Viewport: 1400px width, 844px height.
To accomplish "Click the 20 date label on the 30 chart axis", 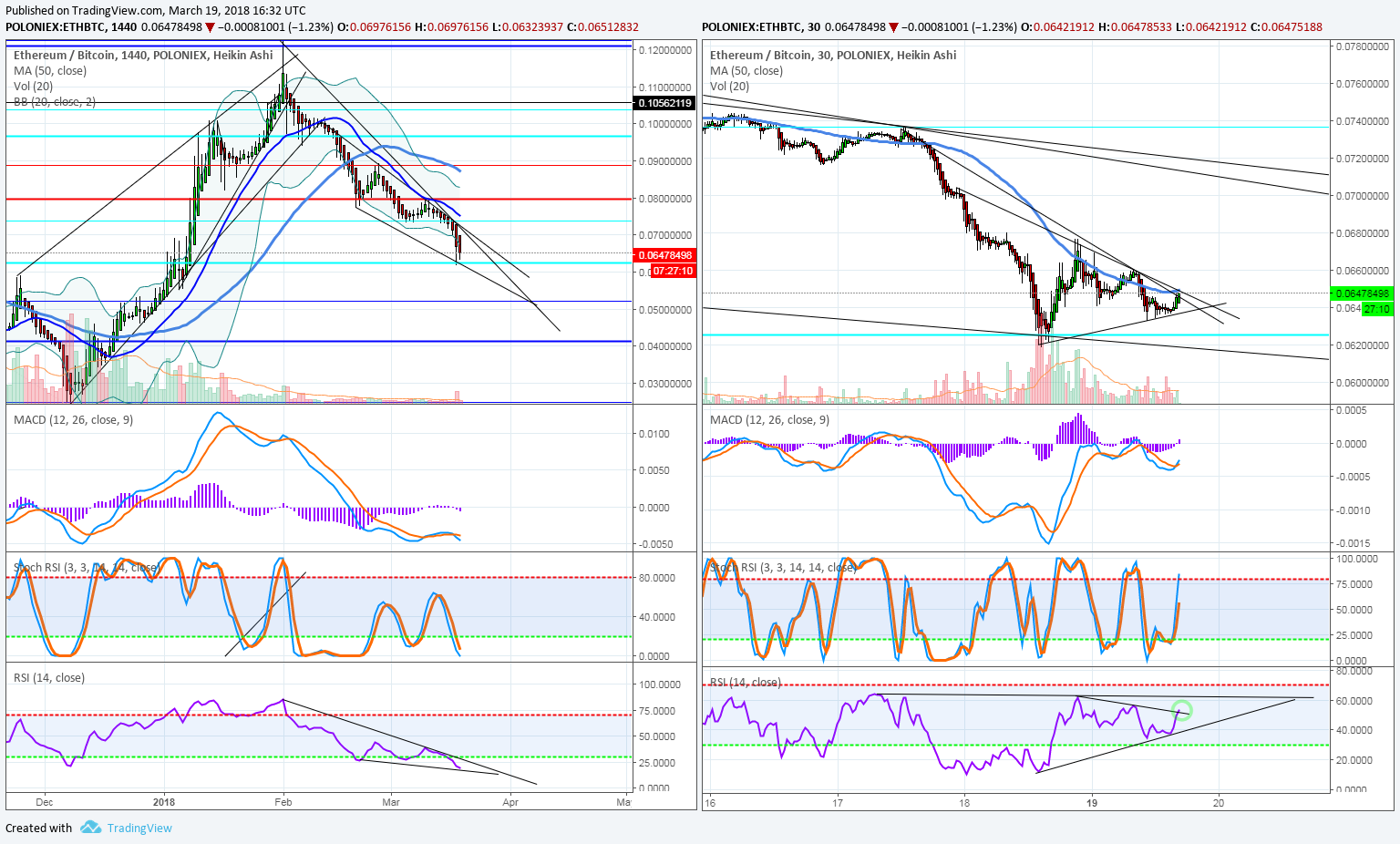I will (x=1218, y=803).
